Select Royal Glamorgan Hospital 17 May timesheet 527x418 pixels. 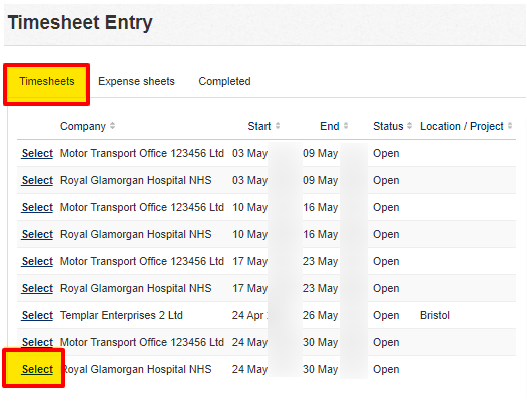click(x=37, y=288)
